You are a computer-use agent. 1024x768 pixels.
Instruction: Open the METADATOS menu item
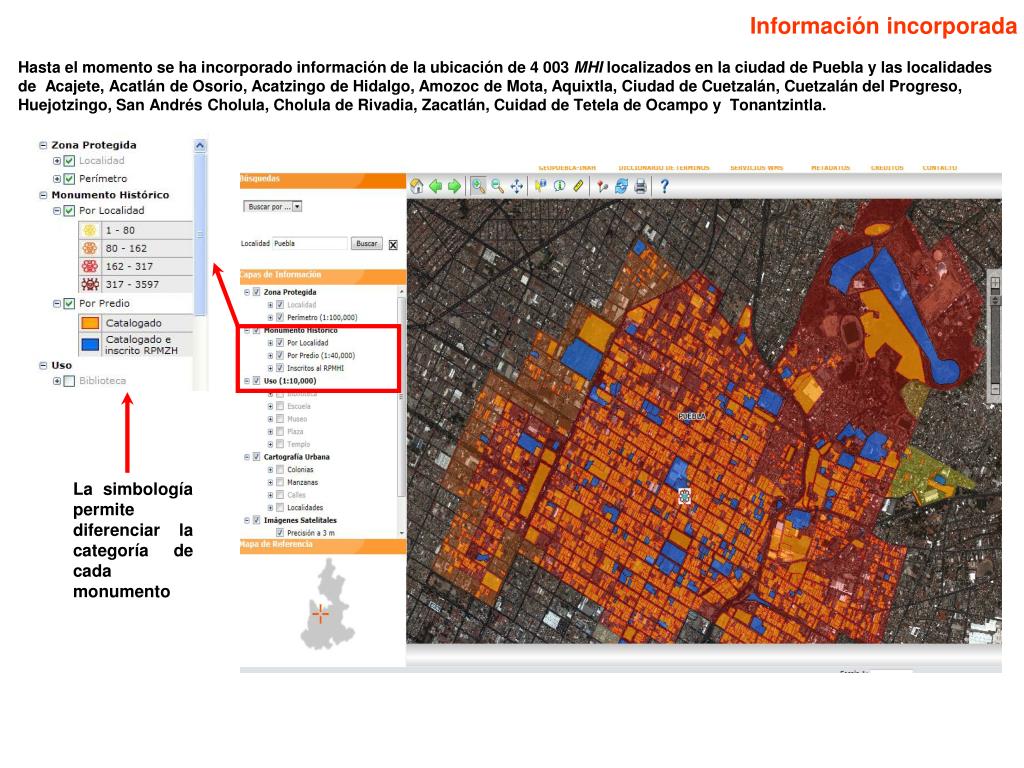(830, 168)
